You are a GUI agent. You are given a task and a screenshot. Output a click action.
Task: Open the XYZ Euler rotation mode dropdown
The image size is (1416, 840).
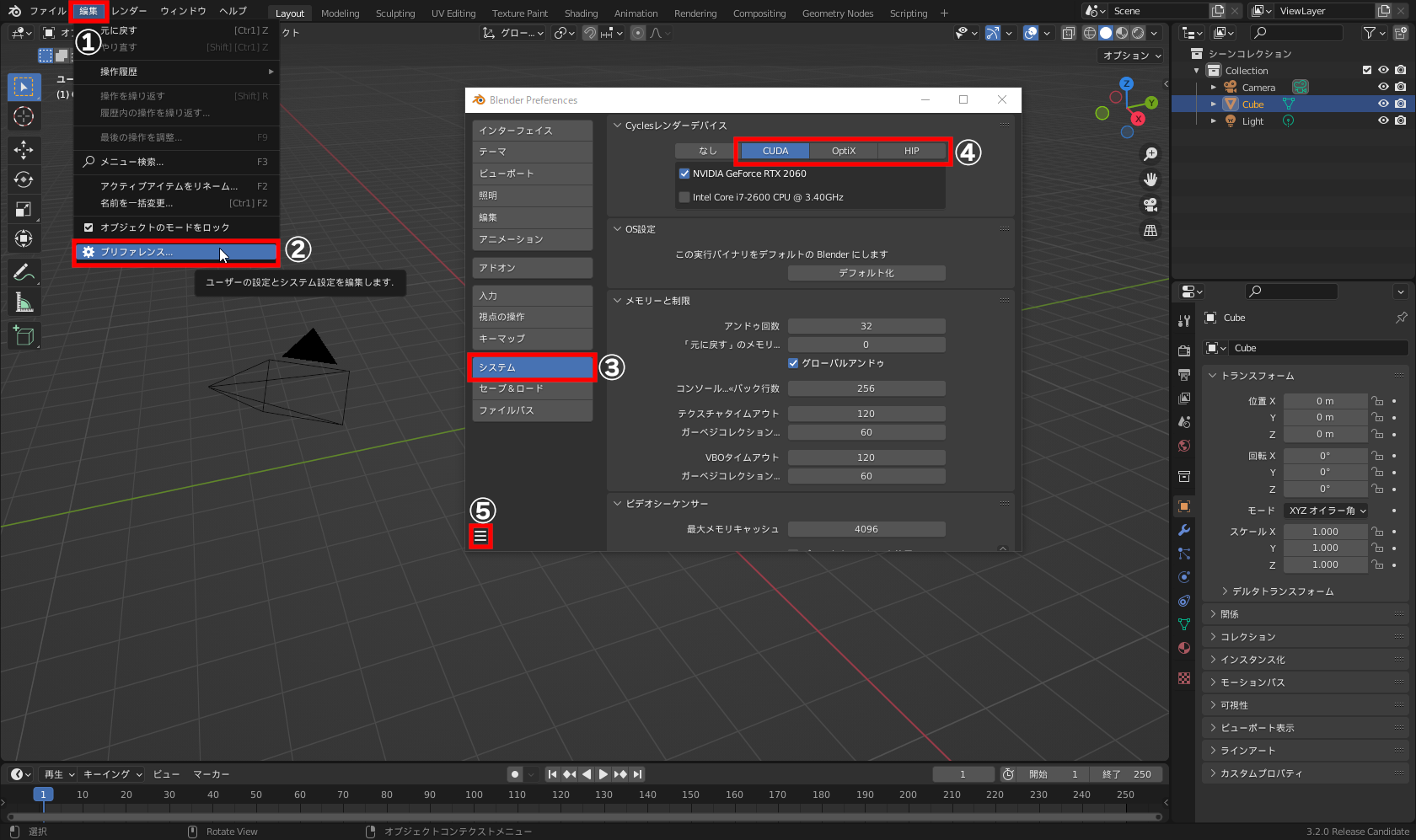tap(1327, 511)
